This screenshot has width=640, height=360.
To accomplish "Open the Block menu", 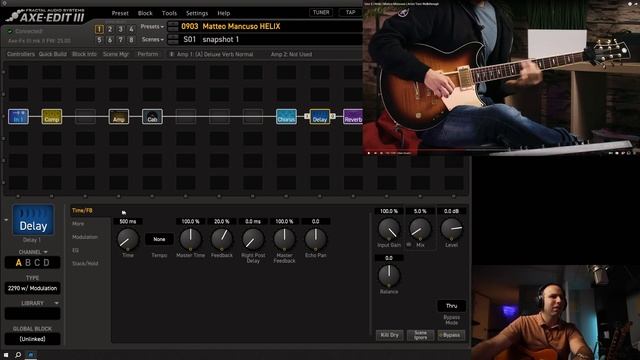I will point(145,13).
